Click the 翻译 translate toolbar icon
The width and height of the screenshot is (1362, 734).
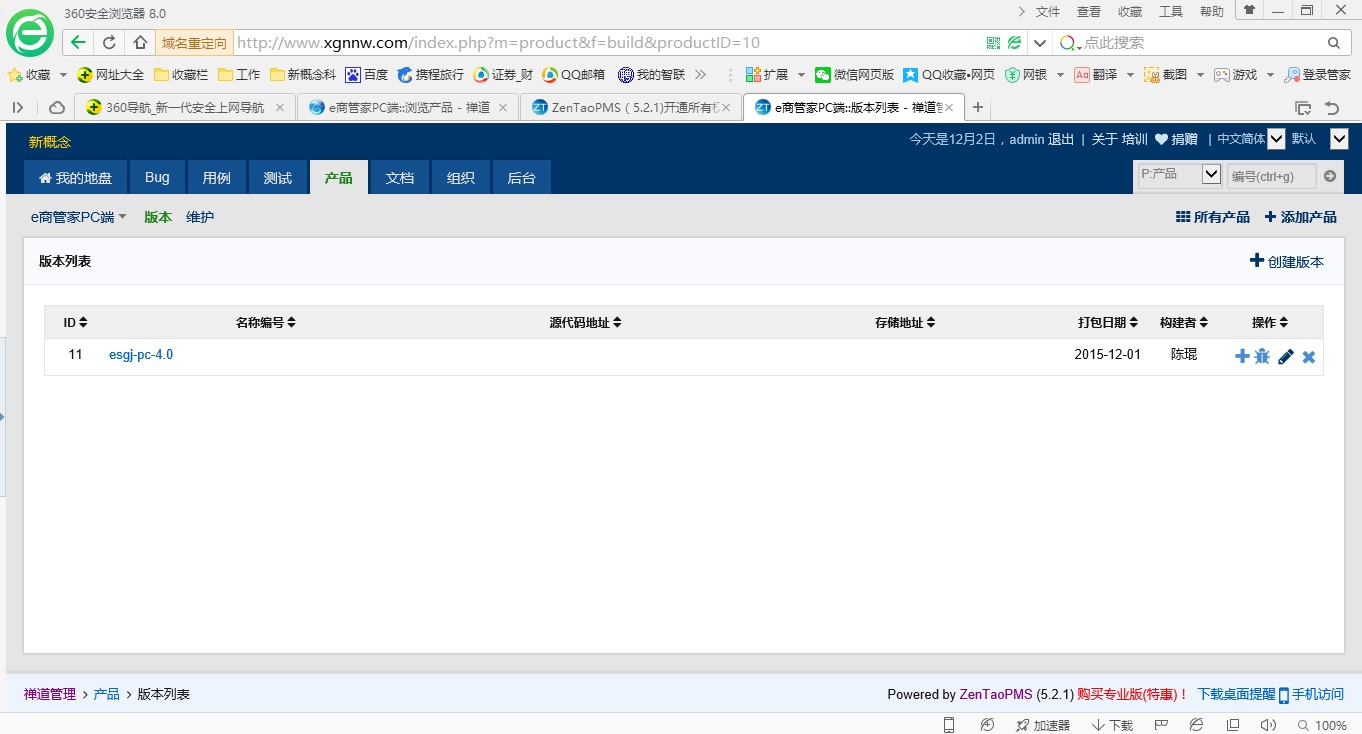[1096, 75]
